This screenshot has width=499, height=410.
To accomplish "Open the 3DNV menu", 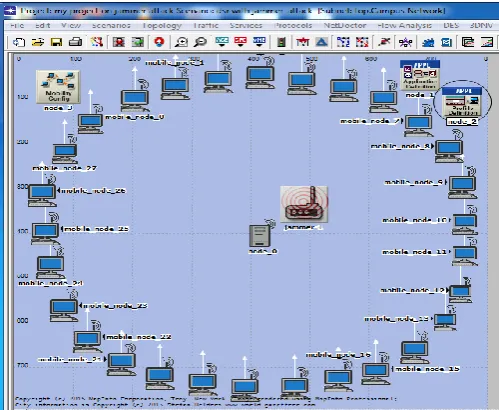I will (x=481, y=25).
